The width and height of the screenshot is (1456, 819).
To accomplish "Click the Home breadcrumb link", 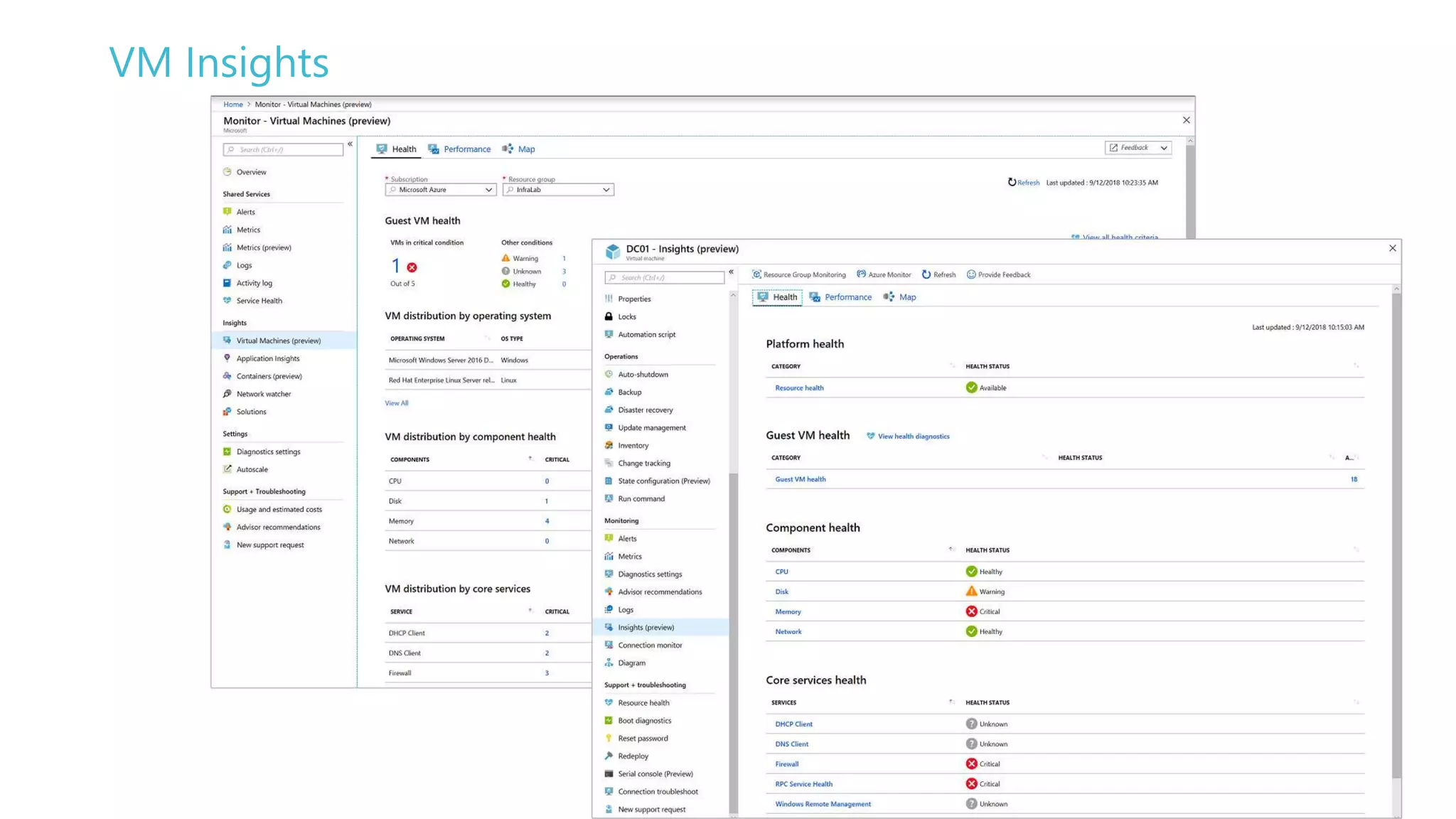I will [233, 105].
